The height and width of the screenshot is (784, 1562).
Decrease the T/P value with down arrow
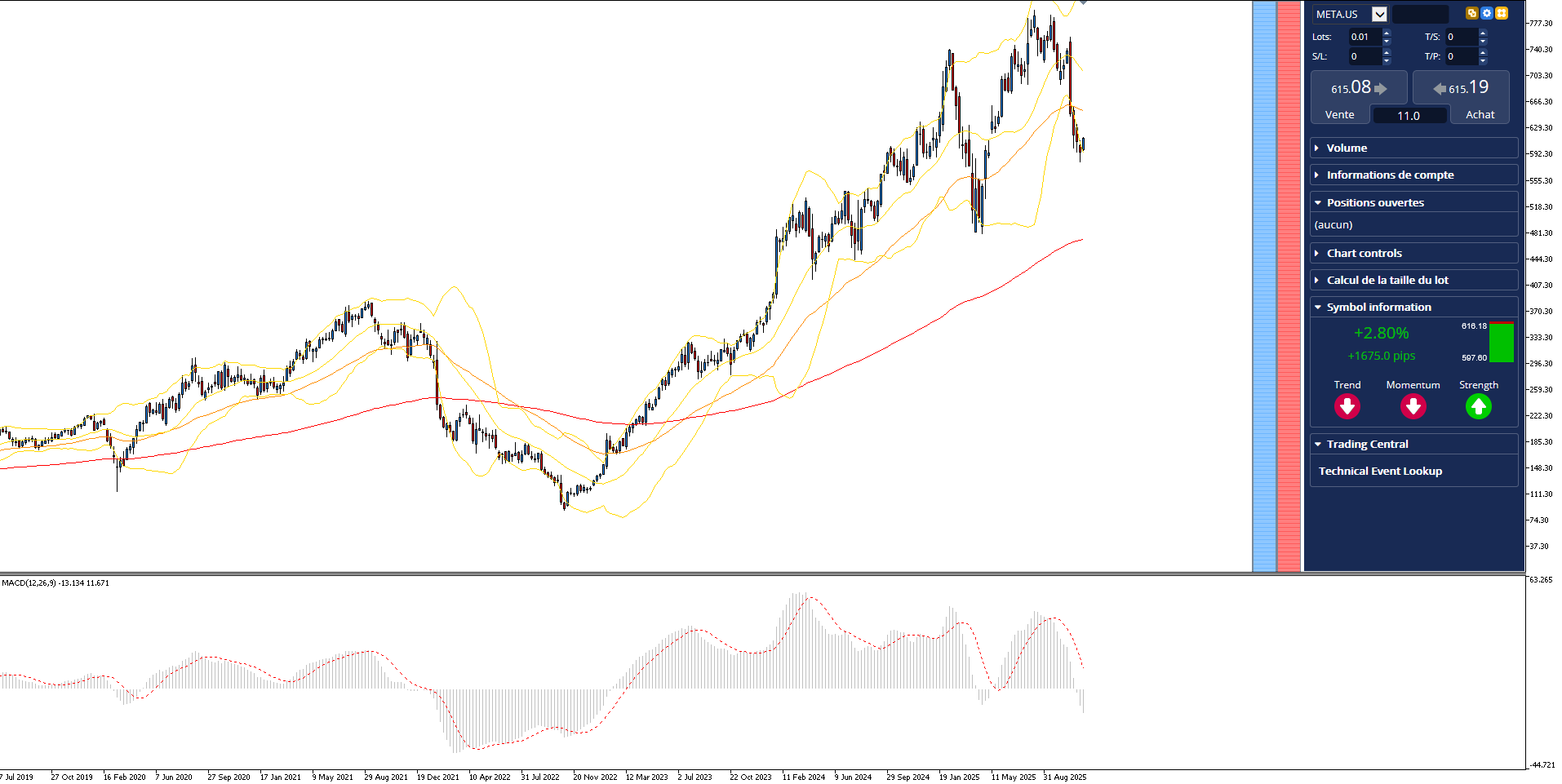(1483, 61)
